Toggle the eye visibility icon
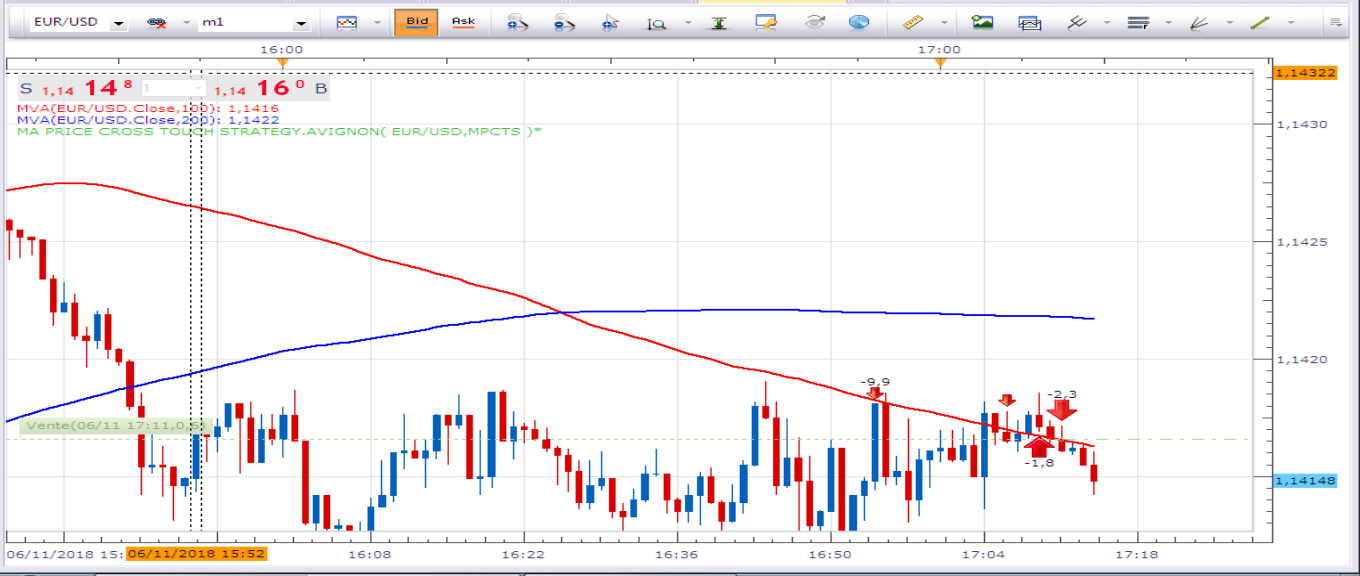Viewport: 1360px width, 576px height. pos(814,22)
